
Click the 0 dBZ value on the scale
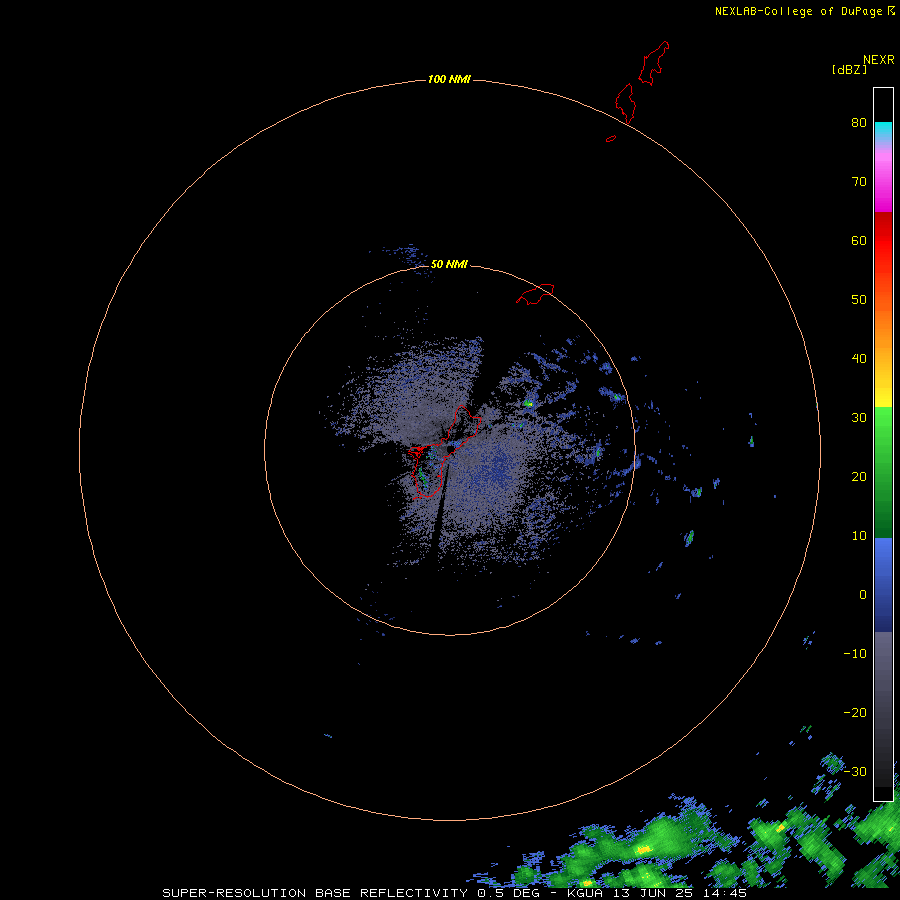[x=863, y=595]
